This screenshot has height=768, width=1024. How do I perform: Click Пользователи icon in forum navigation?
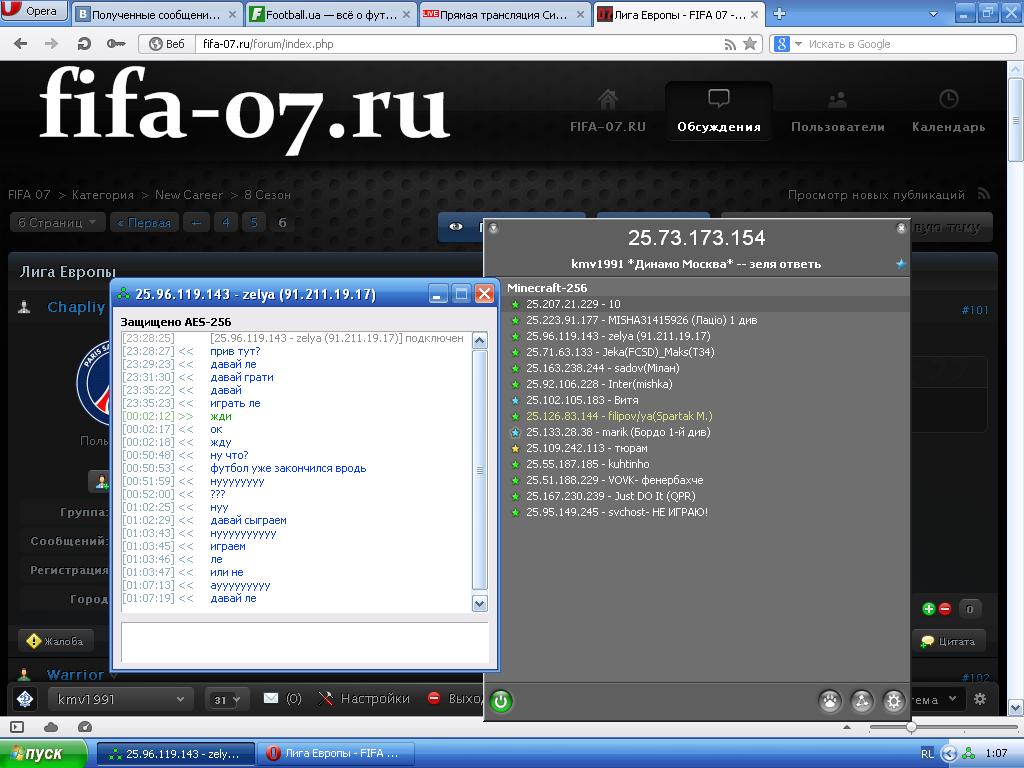(x=837, y=99)
